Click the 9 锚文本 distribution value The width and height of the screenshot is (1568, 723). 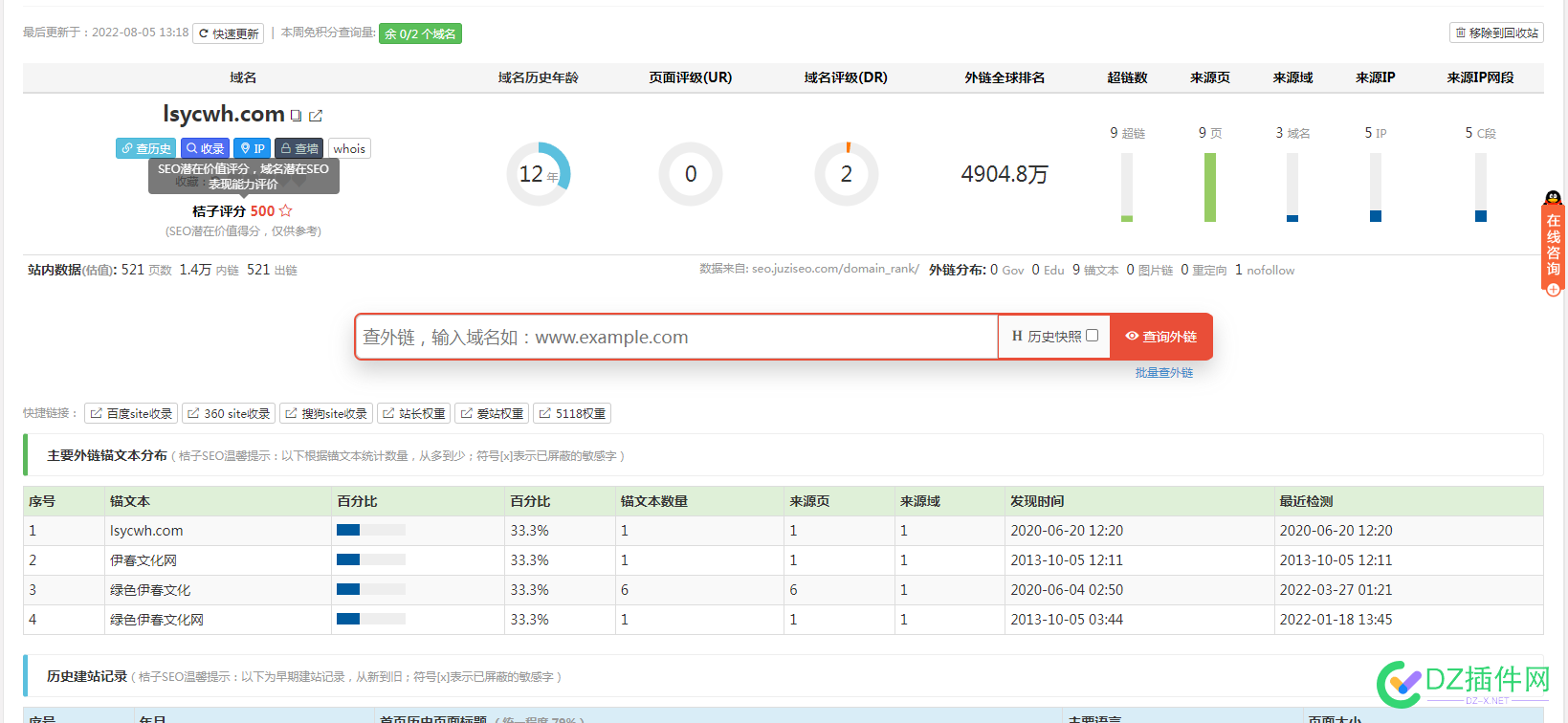[1095, 270]
